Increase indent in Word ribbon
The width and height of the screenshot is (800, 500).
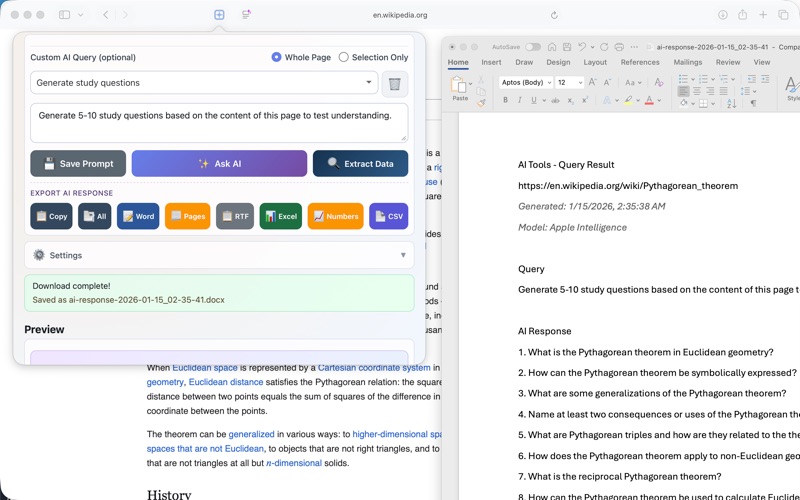click(x=765, y=79)
